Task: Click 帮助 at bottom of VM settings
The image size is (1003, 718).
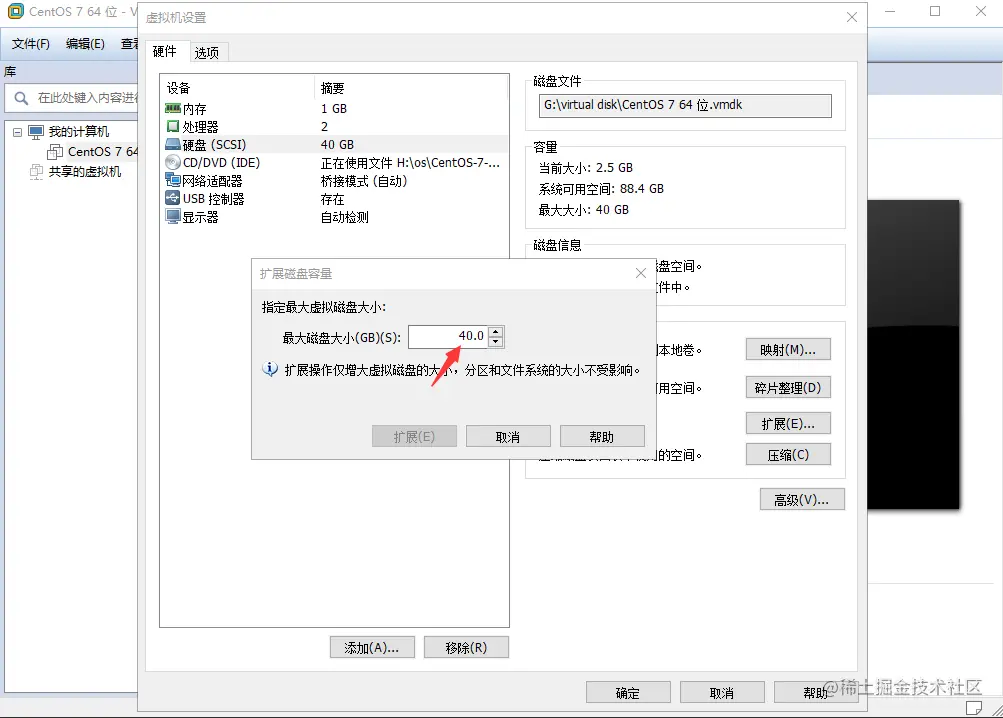Action: pyautogui.click(x=816, y=692)
